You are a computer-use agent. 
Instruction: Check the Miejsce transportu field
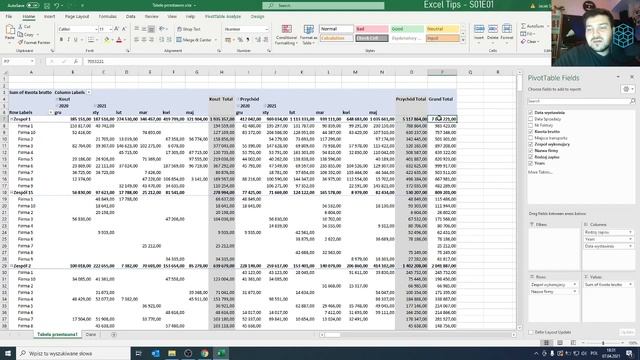tap(531, 138)
